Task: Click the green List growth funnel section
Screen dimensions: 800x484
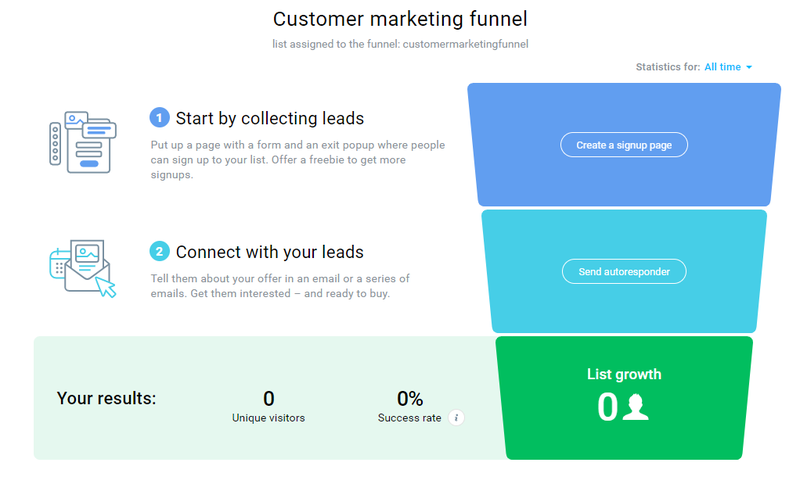Action: click(x=624, y=398)
